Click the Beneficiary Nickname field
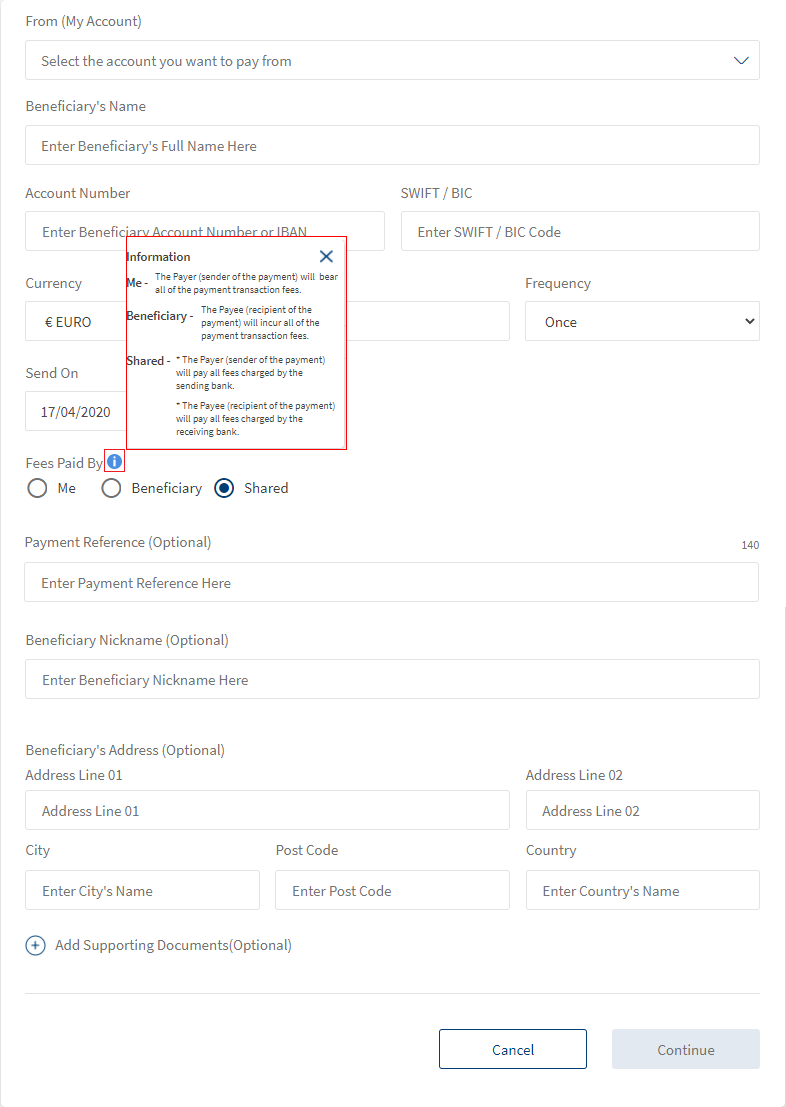 point(392,680)
